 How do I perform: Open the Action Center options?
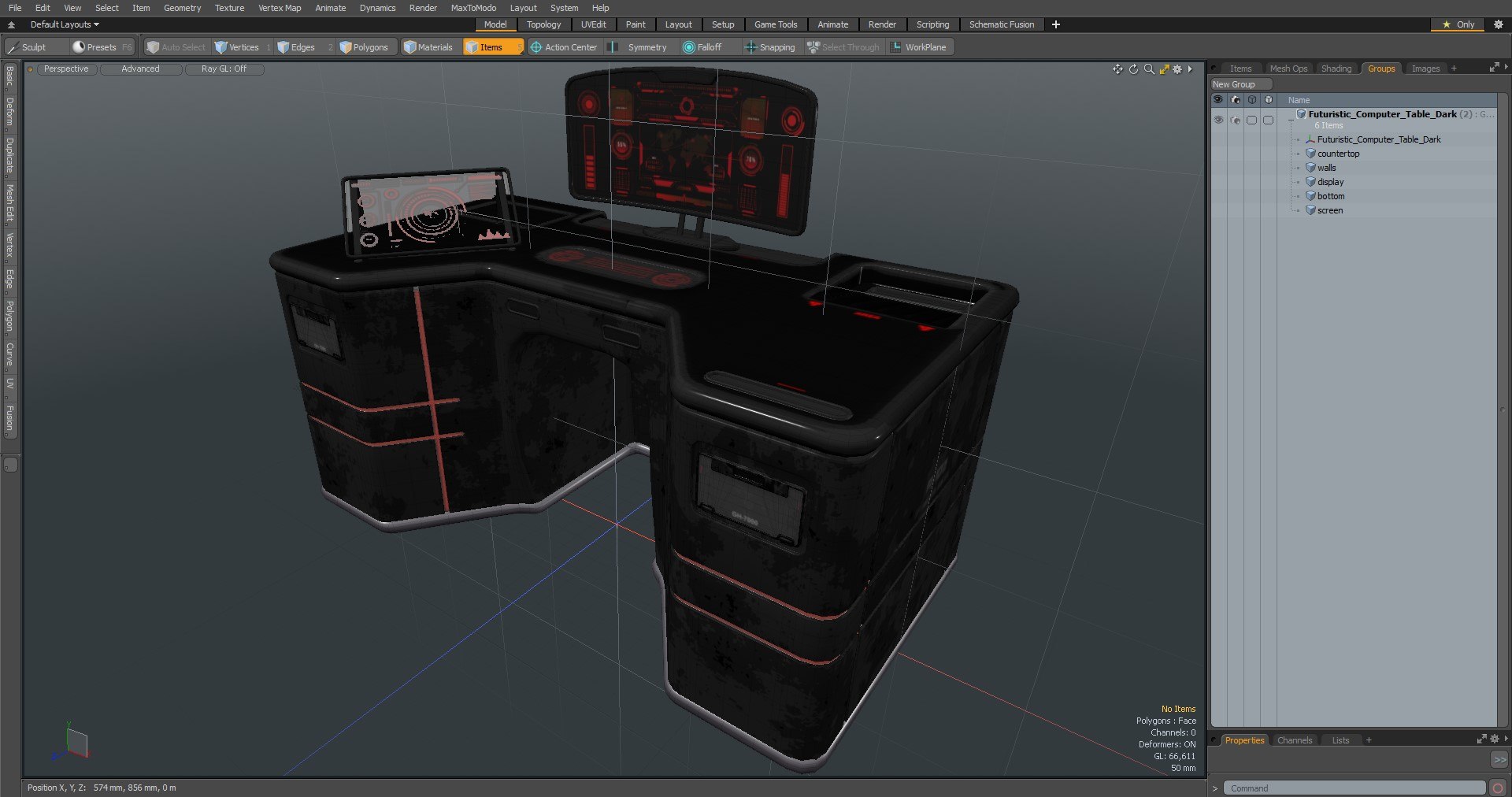(x=564, y=47)
